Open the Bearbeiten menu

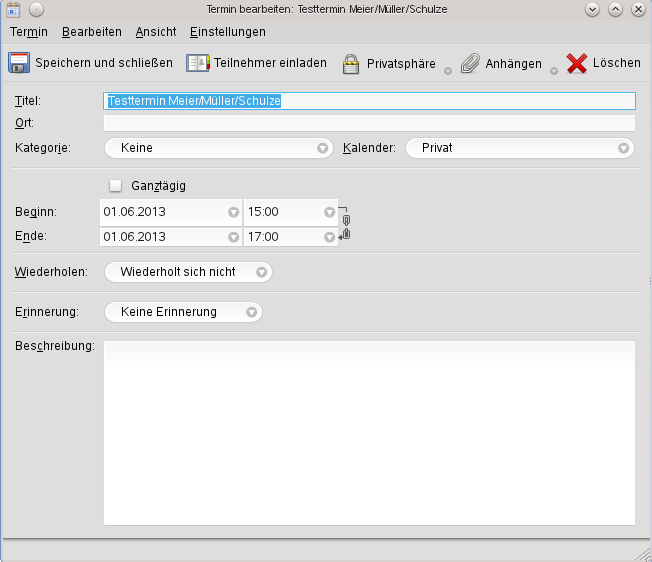point(92,32)
